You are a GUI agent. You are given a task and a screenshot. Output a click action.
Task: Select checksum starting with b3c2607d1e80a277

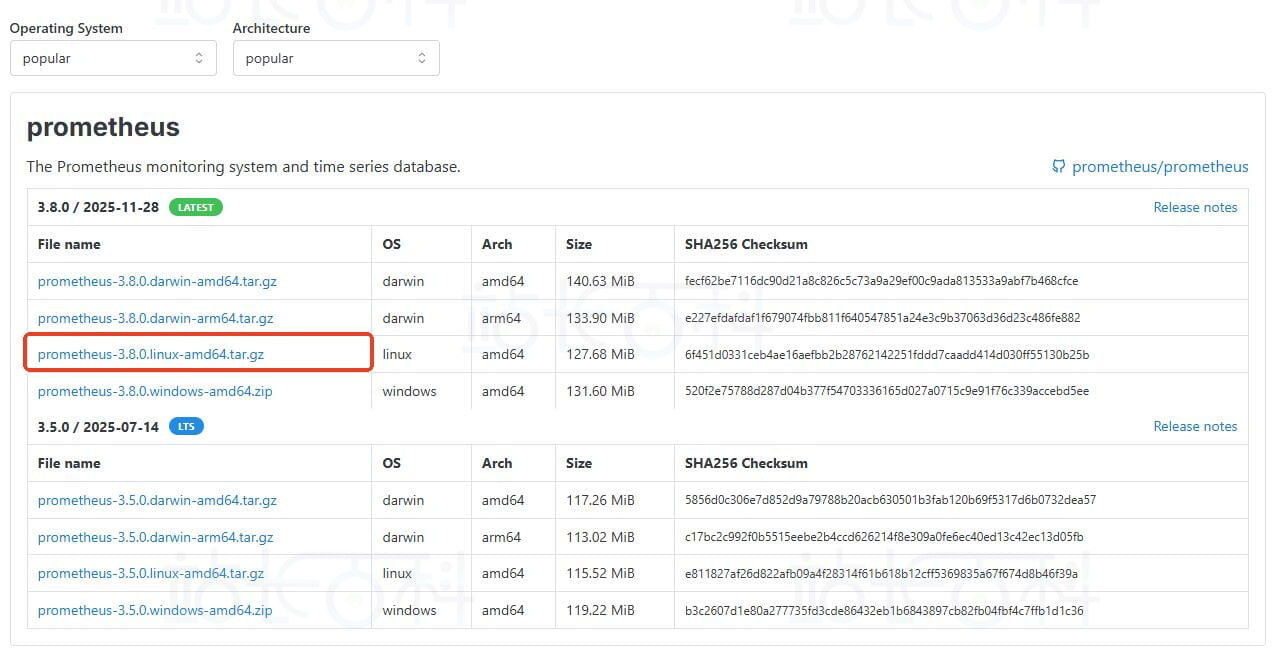884,610
